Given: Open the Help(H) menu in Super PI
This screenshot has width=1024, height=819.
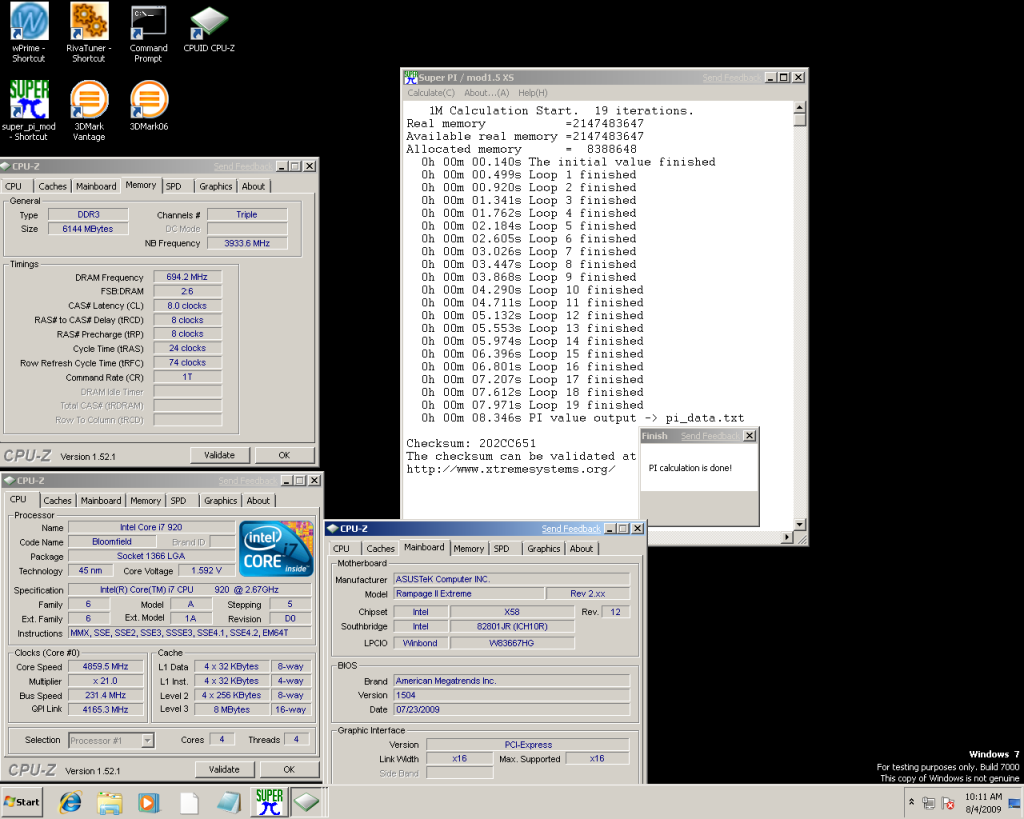Looking at the screenshot, I should tap(533, 93).
